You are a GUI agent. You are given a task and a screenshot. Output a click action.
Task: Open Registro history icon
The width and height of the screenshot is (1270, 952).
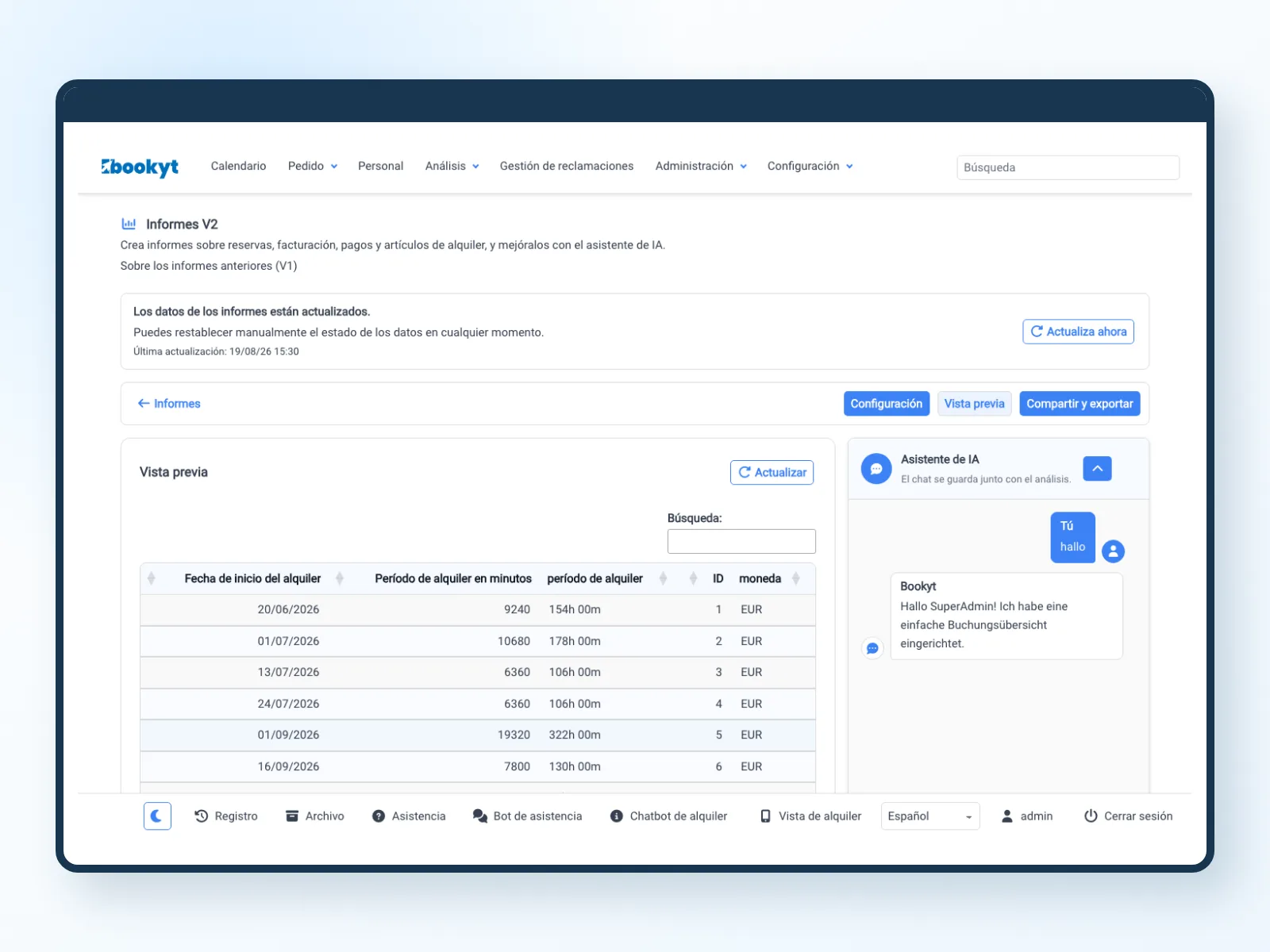[202, 816]
